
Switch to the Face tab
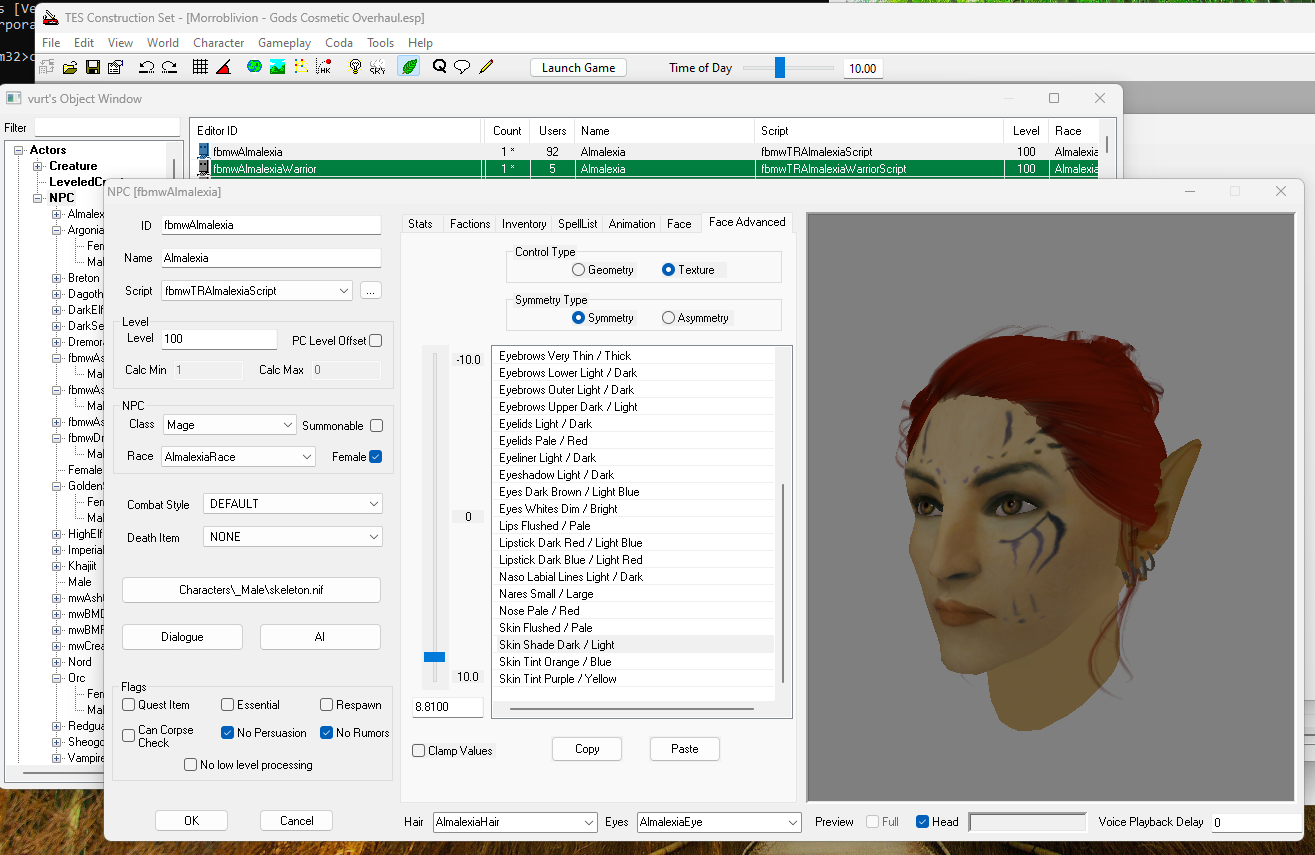(x=679, y=224)
